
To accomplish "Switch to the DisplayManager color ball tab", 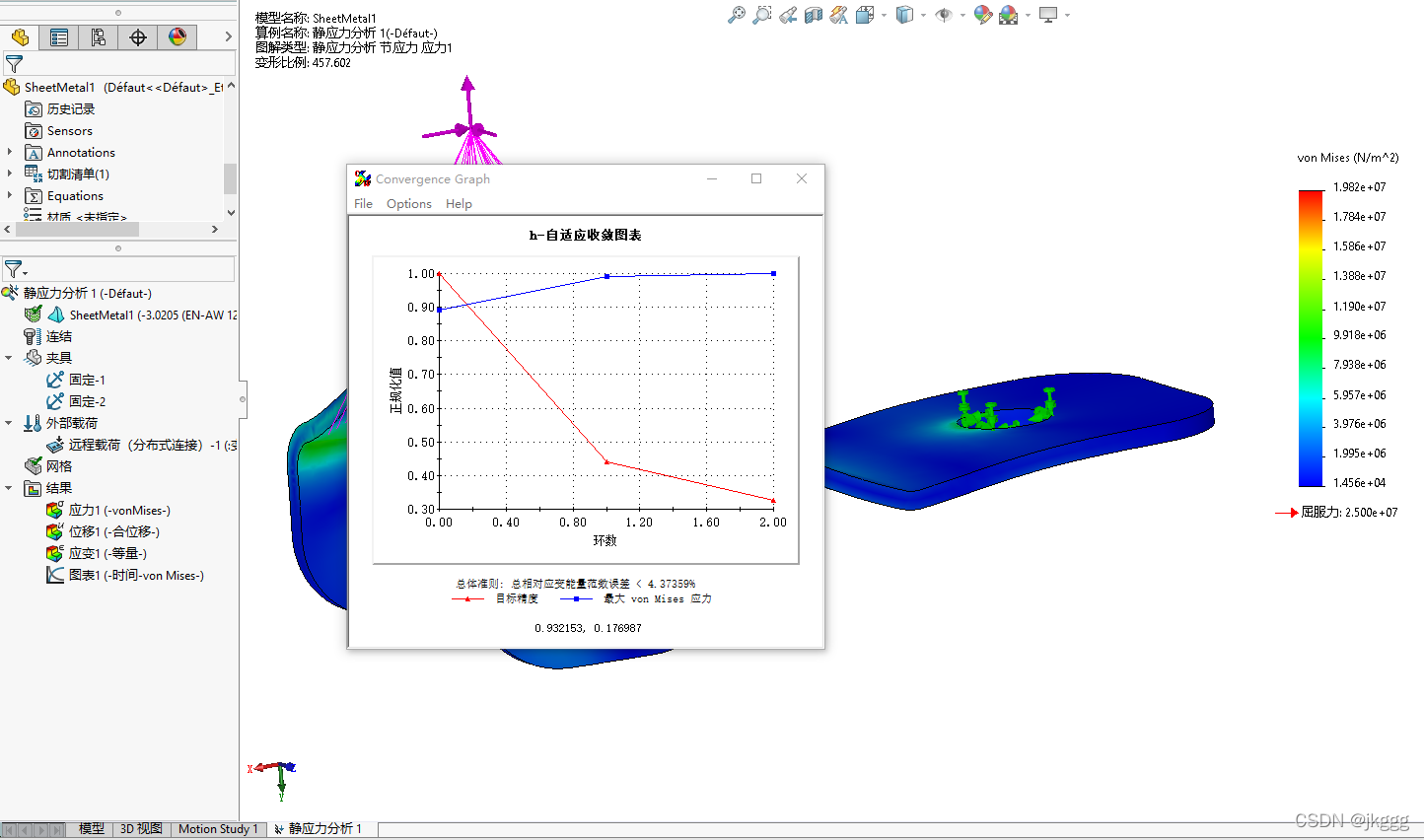I will [x=178, y=37].
